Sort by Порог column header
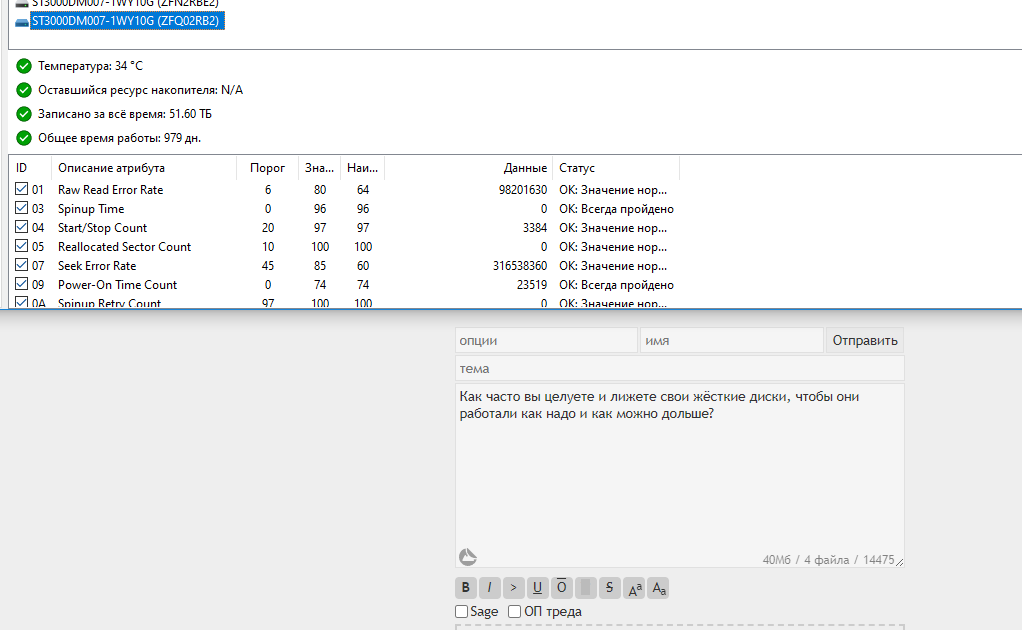The image size is (1022, 630). 267,168
